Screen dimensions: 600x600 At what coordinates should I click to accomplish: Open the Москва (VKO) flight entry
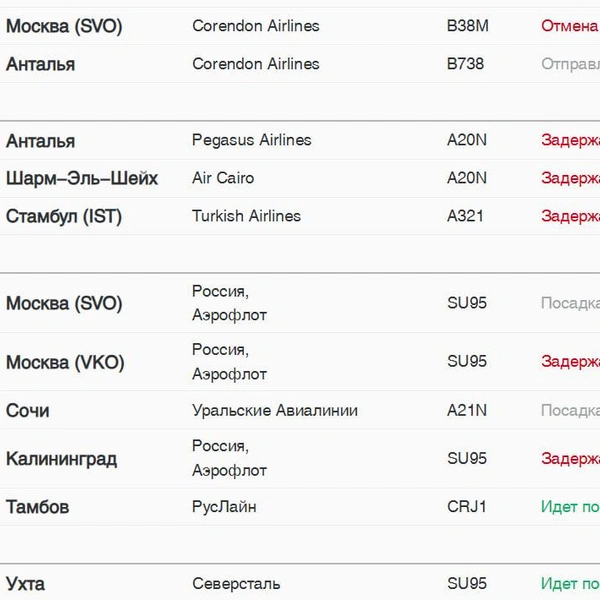pos(300,362)
